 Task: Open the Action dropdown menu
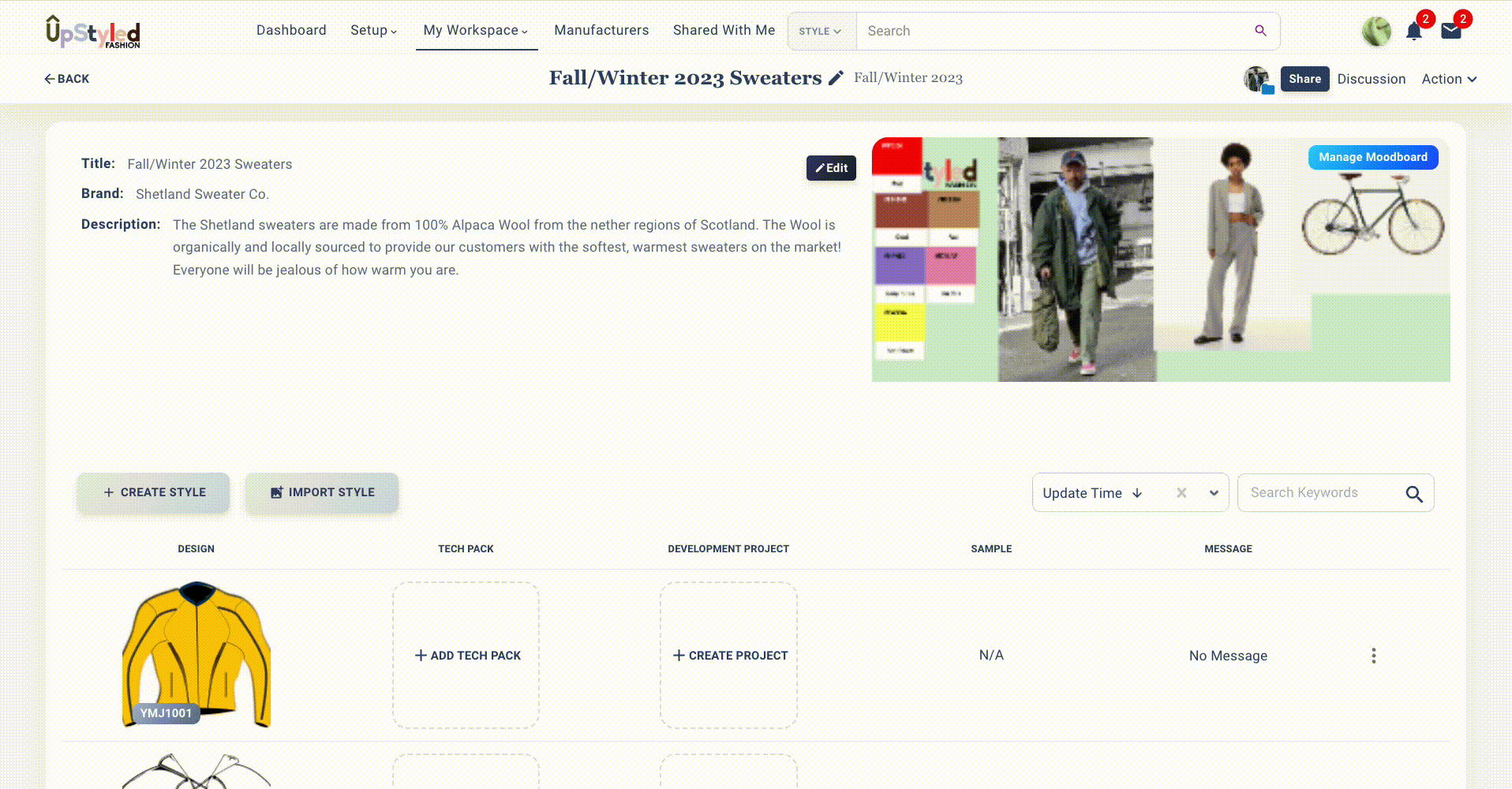1449,79
